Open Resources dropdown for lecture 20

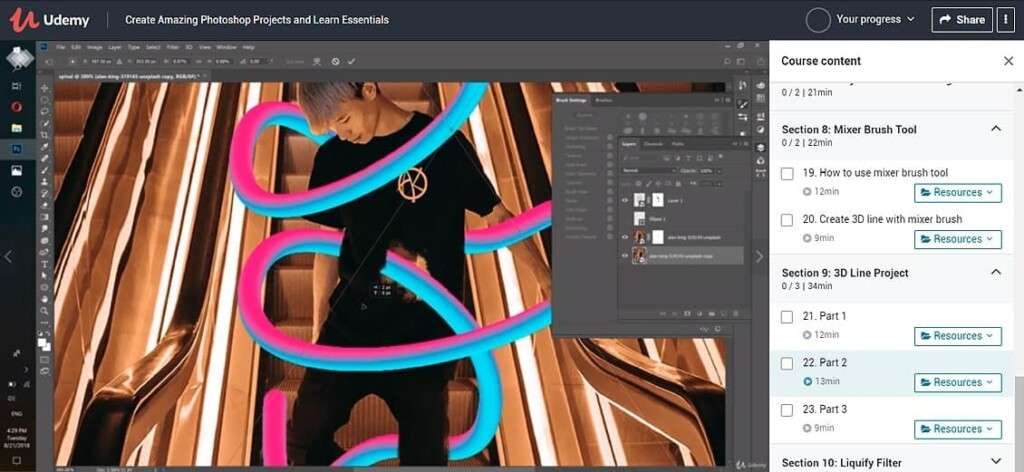pyautogui.click(x=957, y=240)
